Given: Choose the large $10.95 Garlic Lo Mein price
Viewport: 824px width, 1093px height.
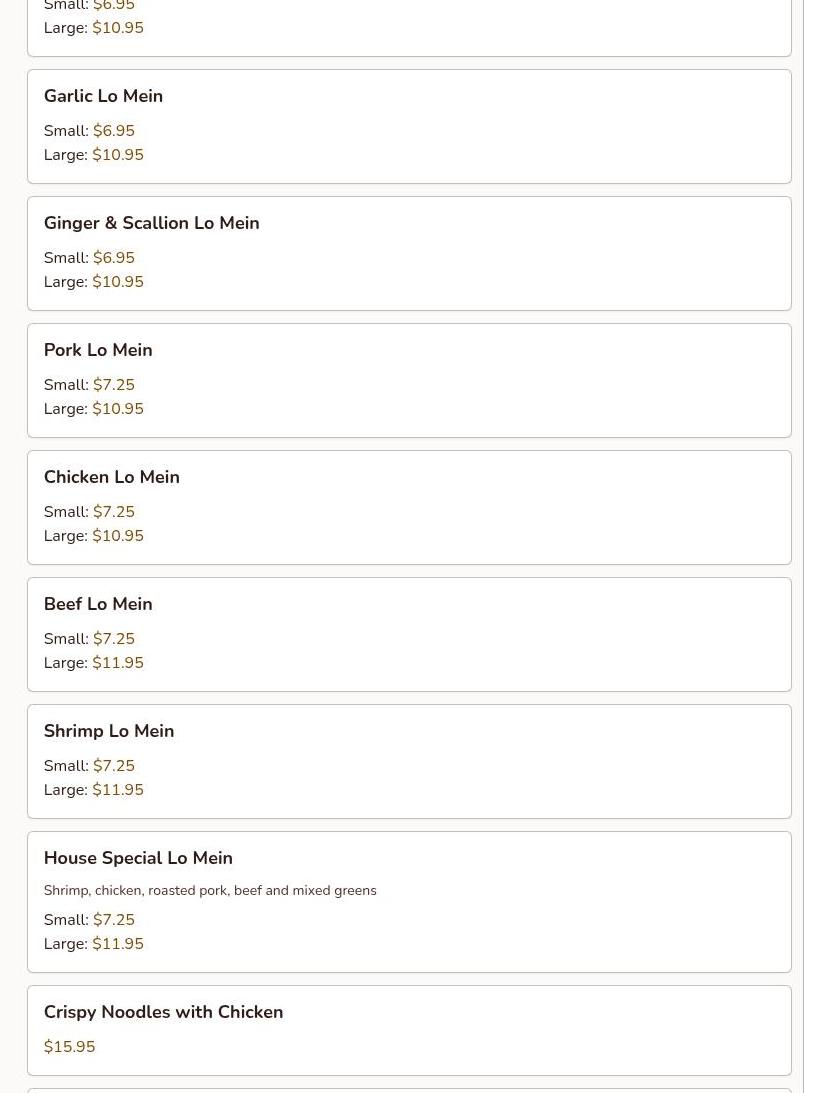Looking at the screenshot, I should pyautogui.click(x=117, y=155).
